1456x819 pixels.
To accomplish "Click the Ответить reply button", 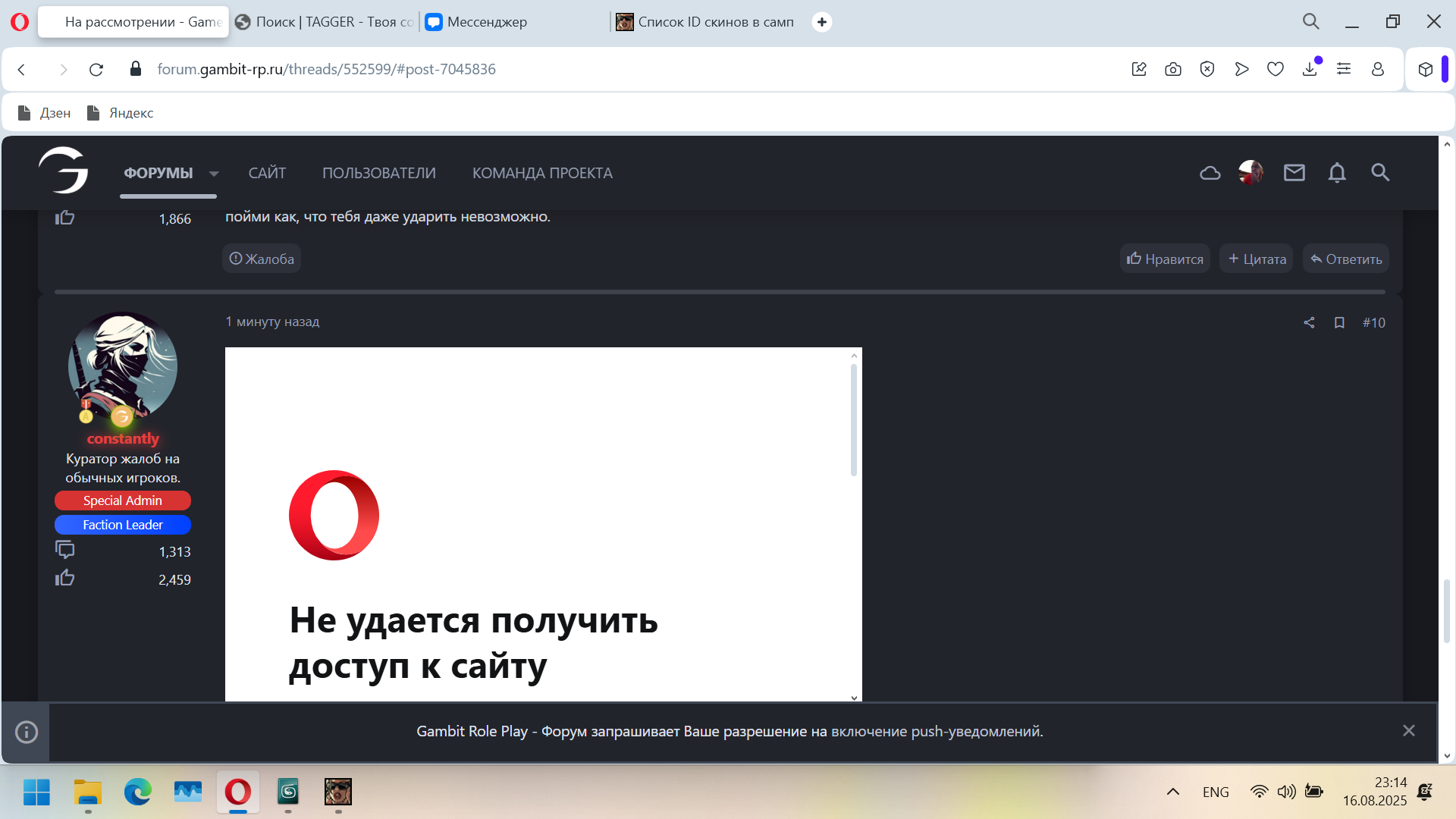I will click(1345, 259).
